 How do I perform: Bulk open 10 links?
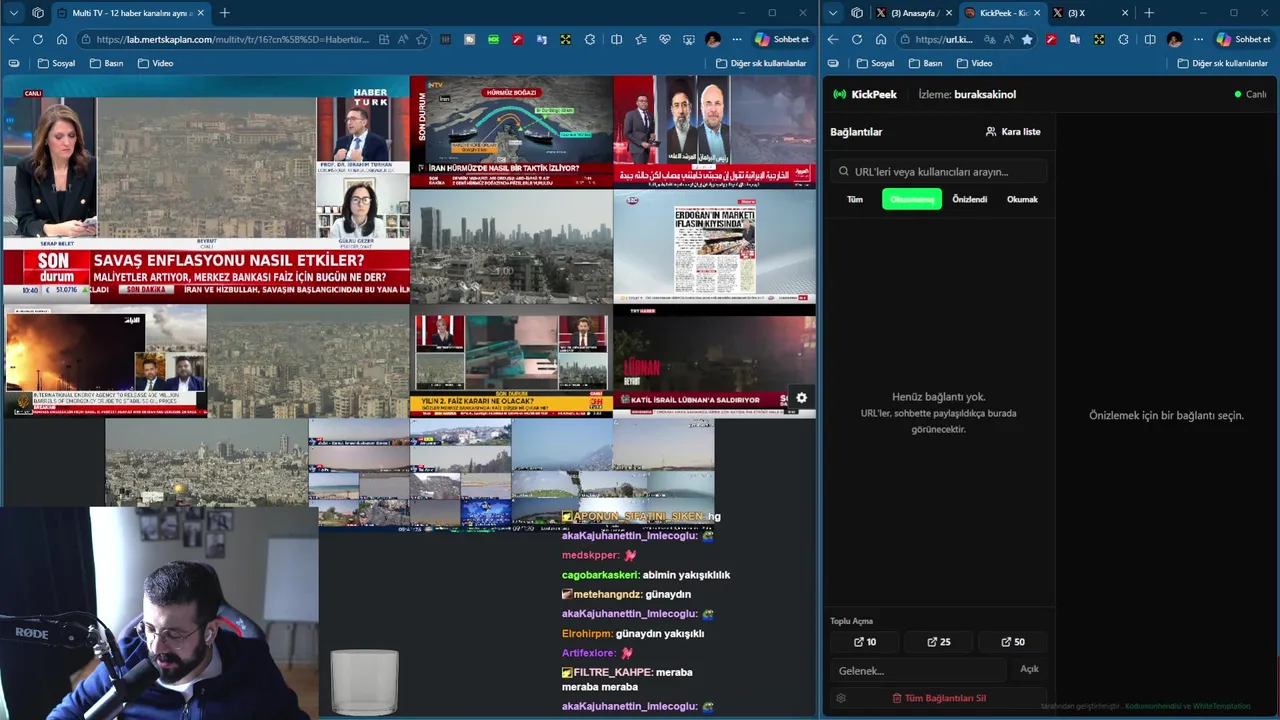(x=865, y=642)
